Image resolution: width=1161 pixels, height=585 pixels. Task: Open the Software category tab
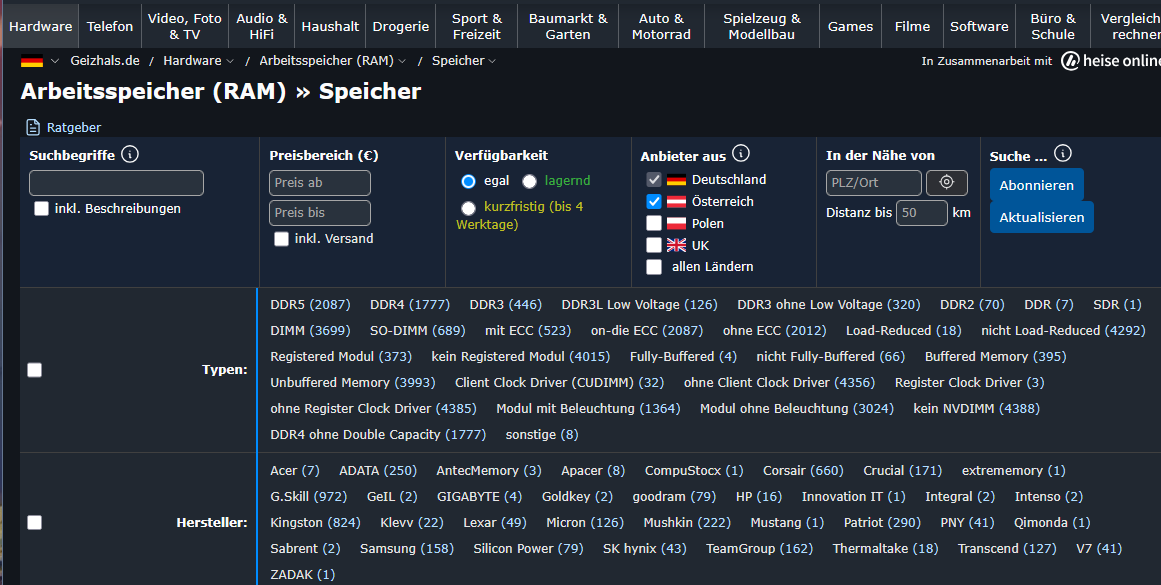tap(979, 26)
